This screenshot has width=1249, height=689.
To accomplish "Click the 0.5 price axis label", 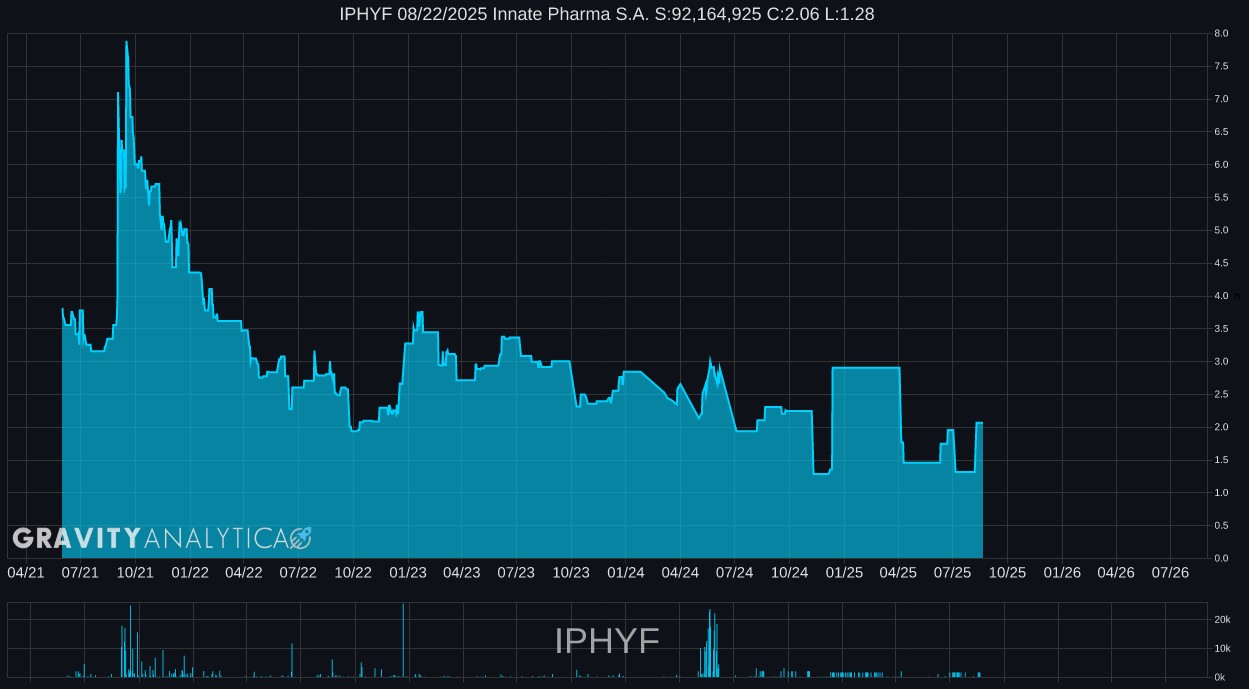I will pos(1221,525).
